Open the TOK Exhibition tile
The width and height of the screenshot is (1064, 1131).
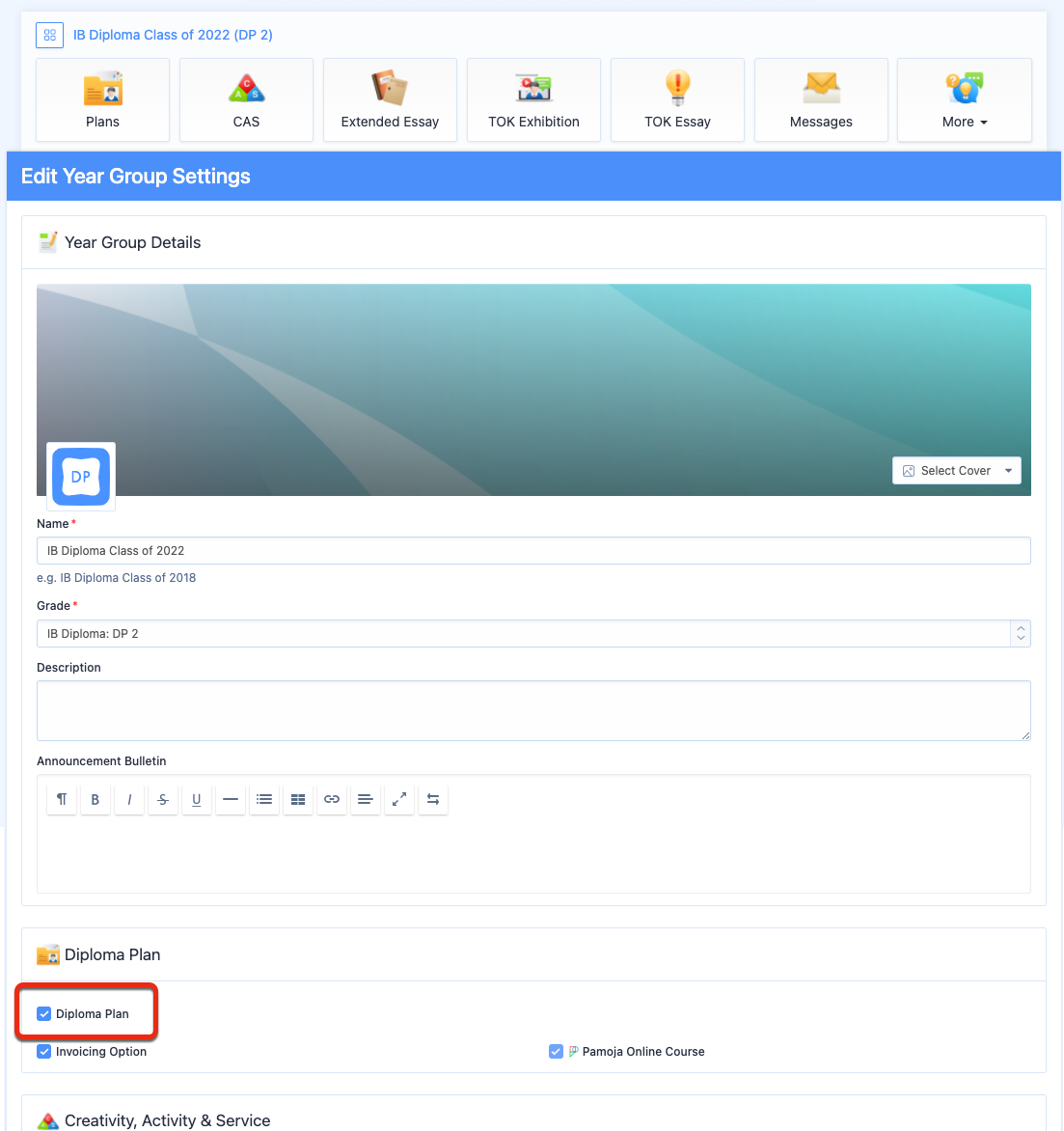533,100
